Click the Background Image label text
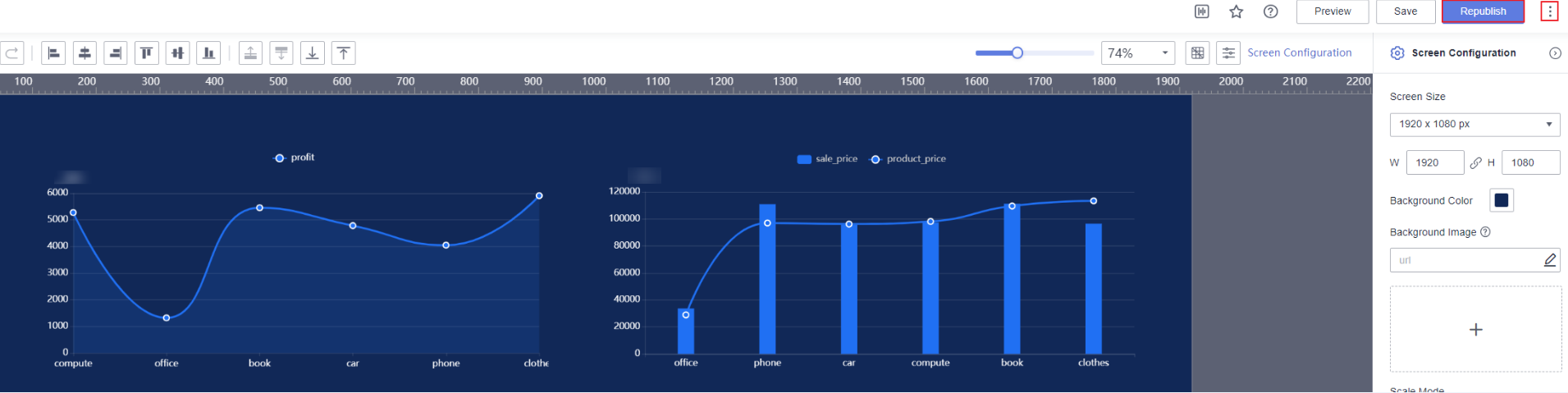The image size is (1568, 393). point(1433,232)
